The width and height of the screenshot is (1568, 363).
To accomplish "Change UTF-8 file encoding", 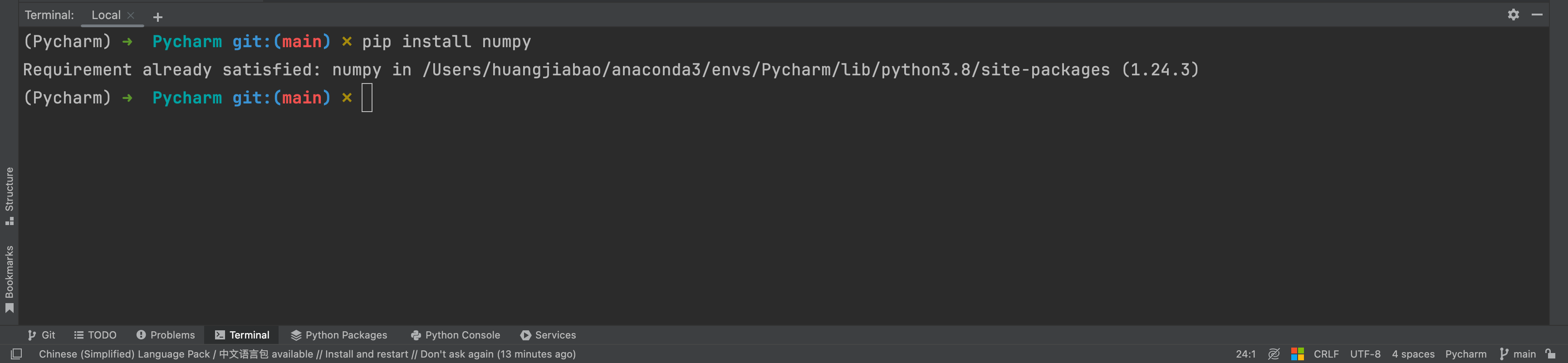I will coord(1365,354).
